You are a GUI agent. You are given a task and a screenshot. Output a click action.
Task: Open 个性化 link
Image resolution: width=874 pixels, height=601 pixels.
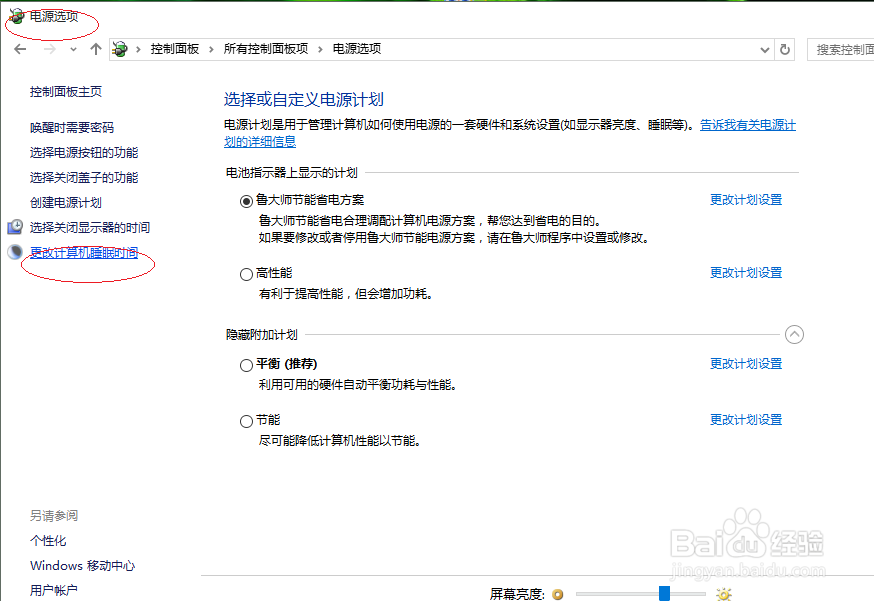48,541
